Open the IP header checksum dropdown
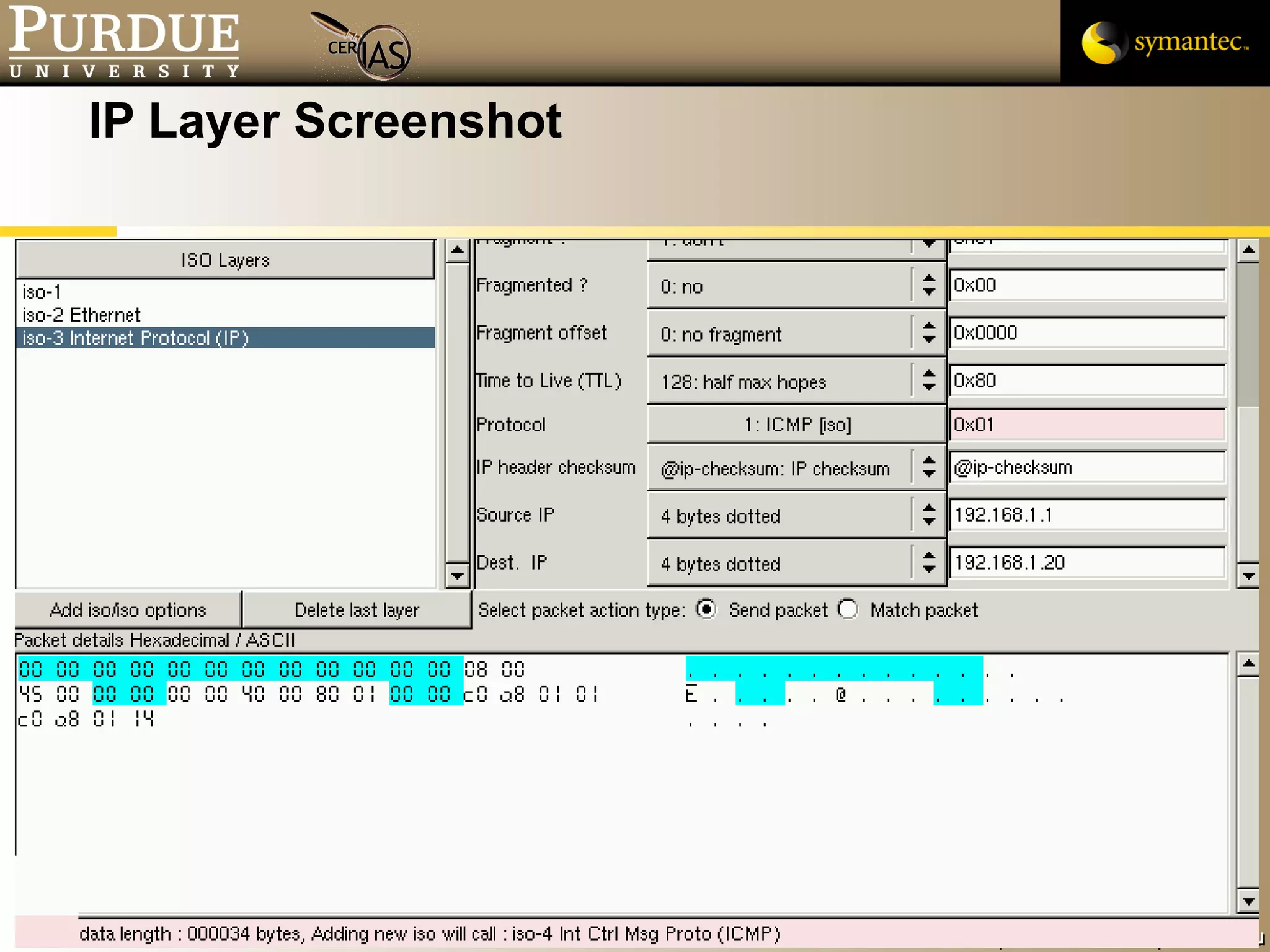The height and width of the screenshot is (952, 1270). pos(796,468)
